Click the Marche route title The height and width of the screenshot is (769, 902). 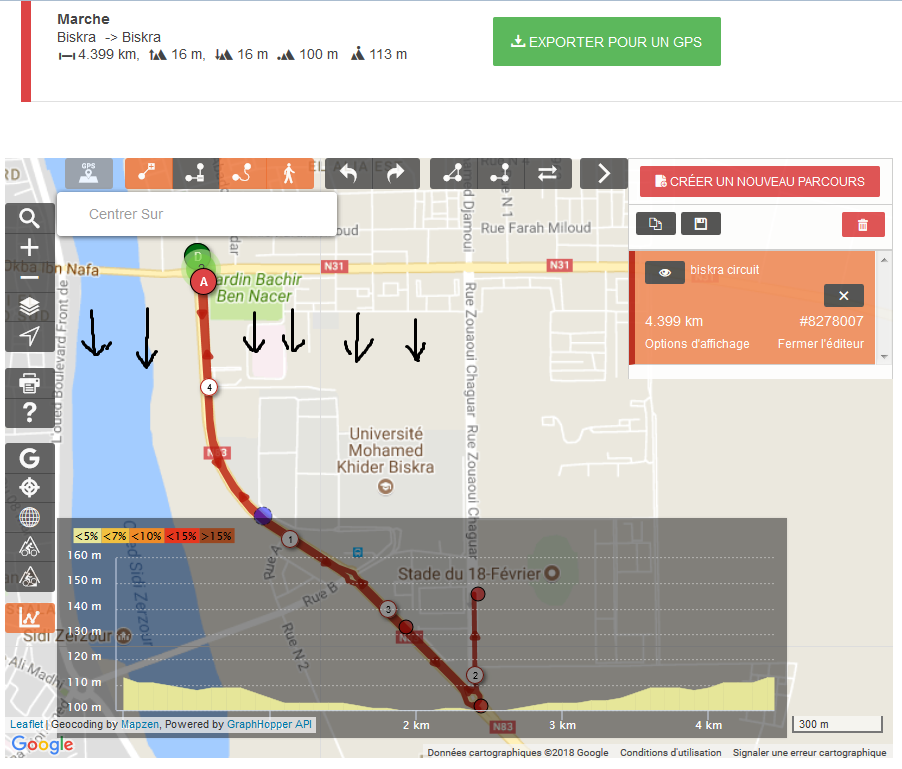[83, 19]
